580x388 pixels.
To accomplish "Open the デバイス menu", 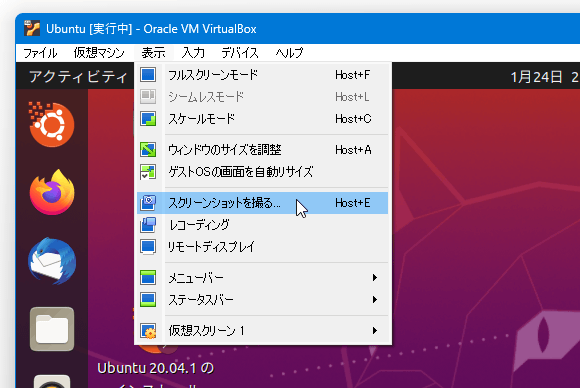I will pyautogui.click(x=240, y=53).
